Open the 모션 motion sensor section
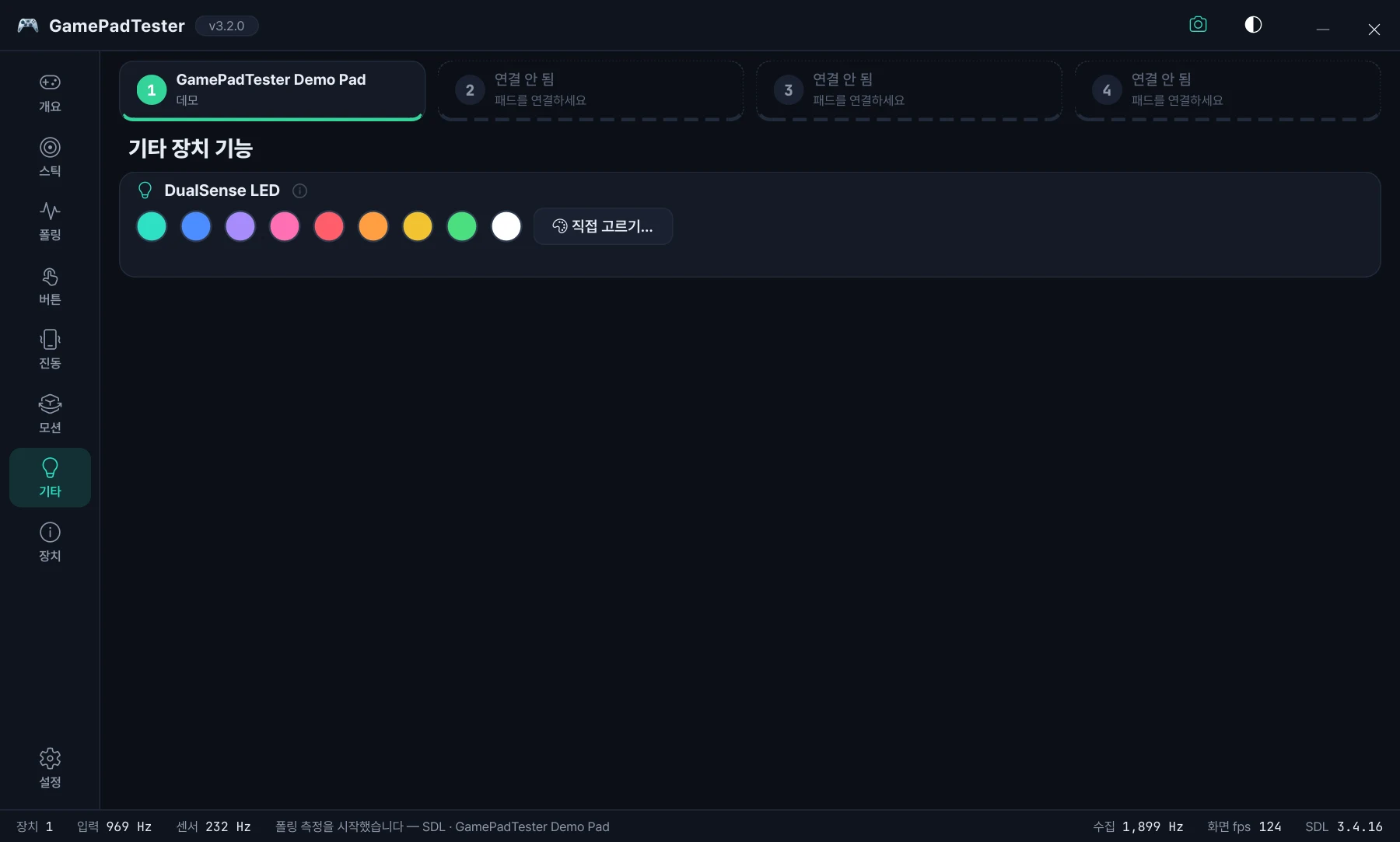Viewport: 1400px width, 842px height. point(50,414)
